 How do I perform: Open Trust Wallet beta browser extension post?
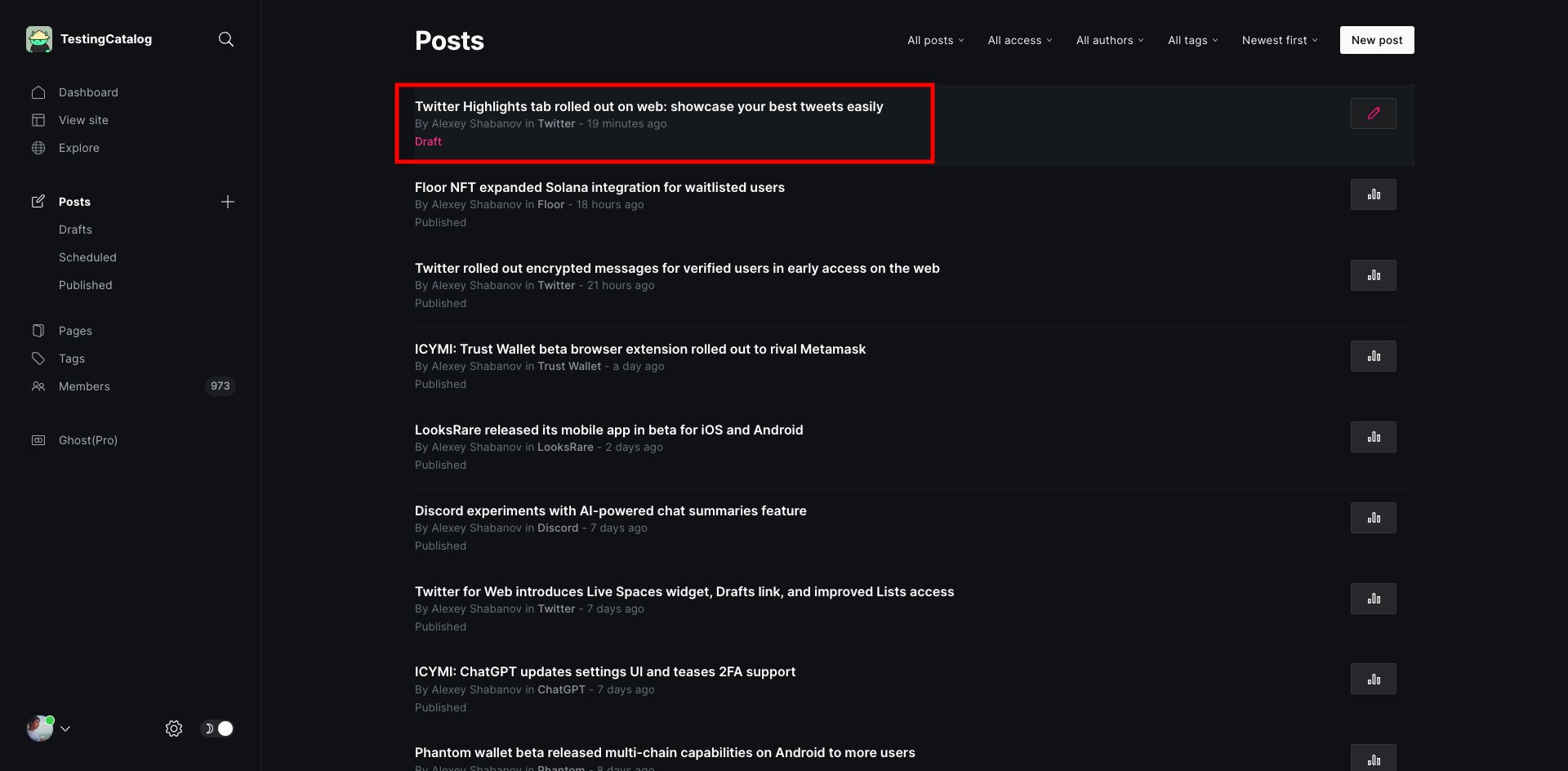[640, 349]
